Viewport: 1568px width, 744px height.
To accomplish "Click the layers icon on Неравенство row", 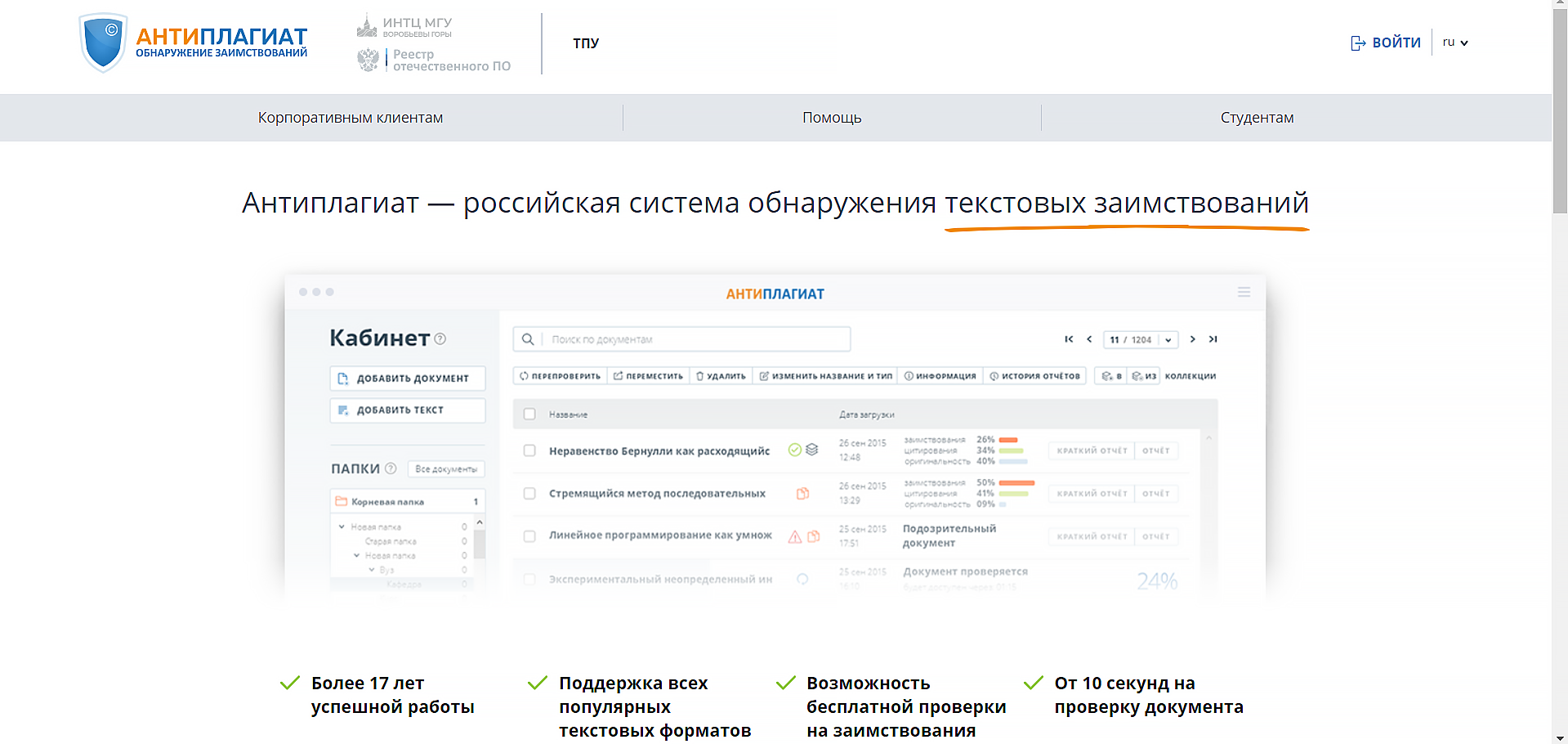I will click(x=811, y=450).
